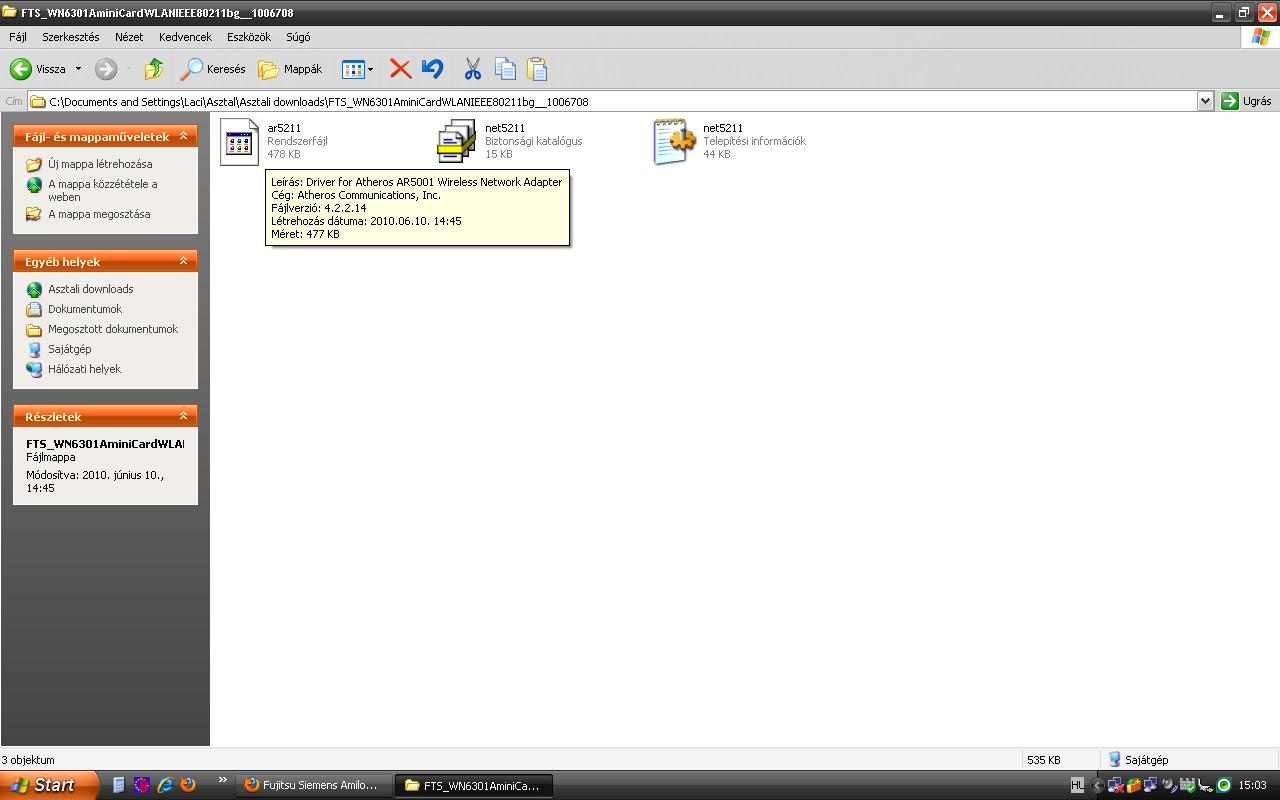The image size is (1280, 800).
Task: Open the Keresés search pane
Action: (213, 69)
